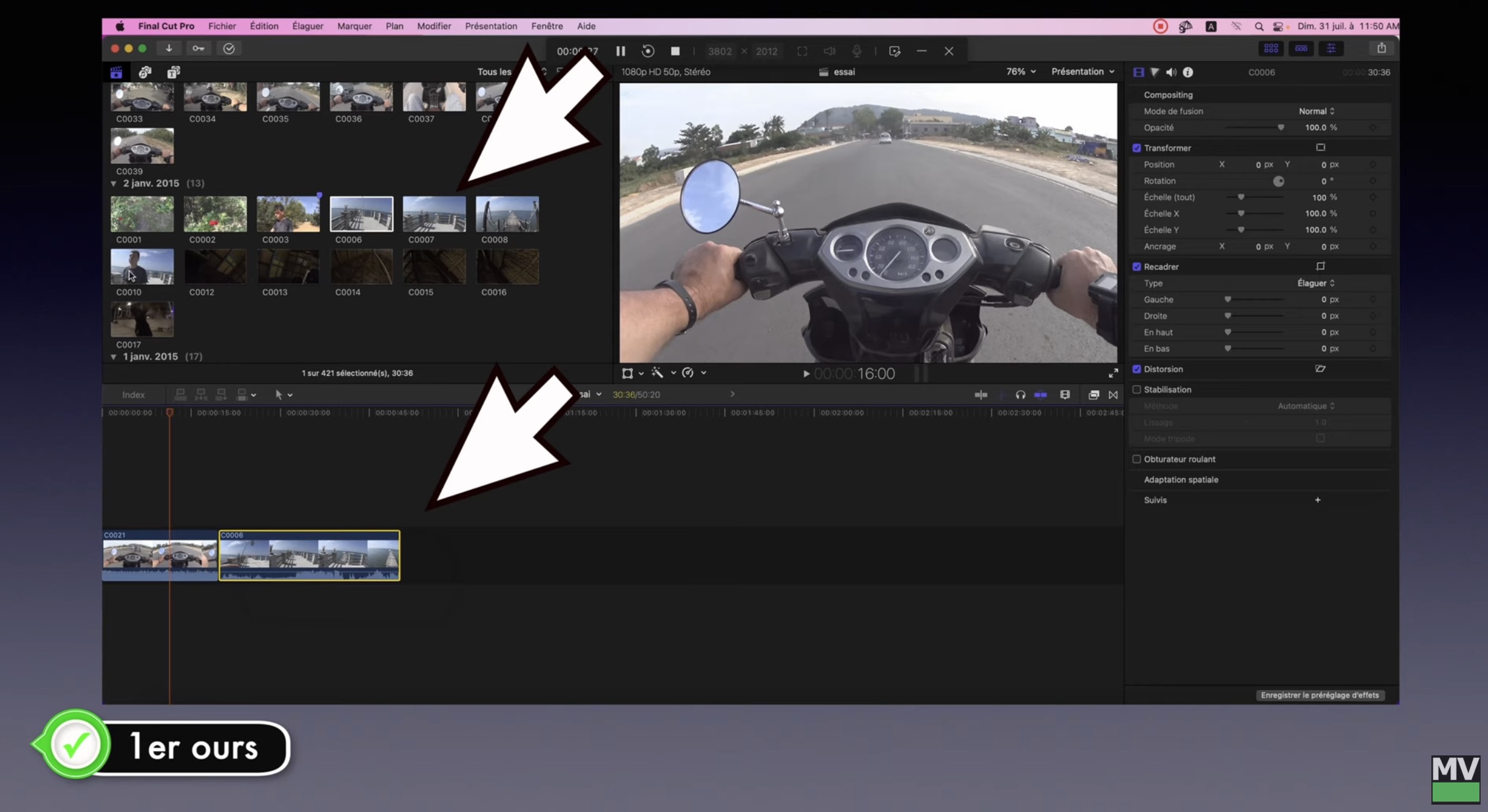Screen dimensions: 1488x812
Task: Add a tracker with Suivis plus button
Action: click(1318, 500)
